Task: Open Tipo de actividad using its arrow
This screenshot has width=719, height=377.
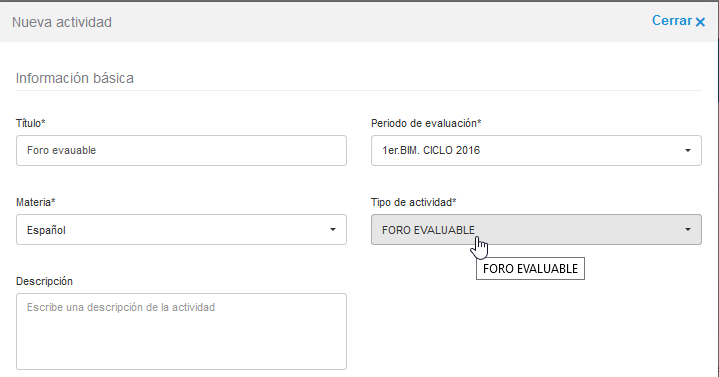Action: [688, 229]
